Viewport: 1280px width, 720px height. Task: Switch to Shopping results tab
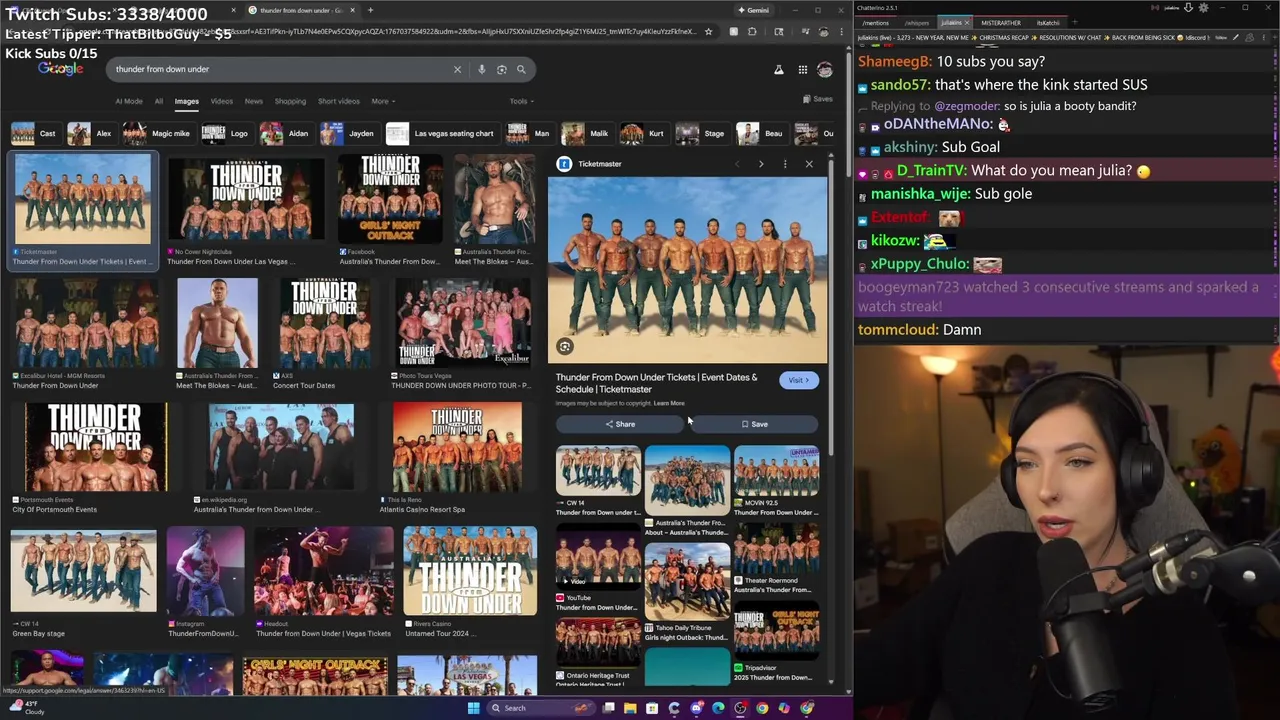(290, 101)
